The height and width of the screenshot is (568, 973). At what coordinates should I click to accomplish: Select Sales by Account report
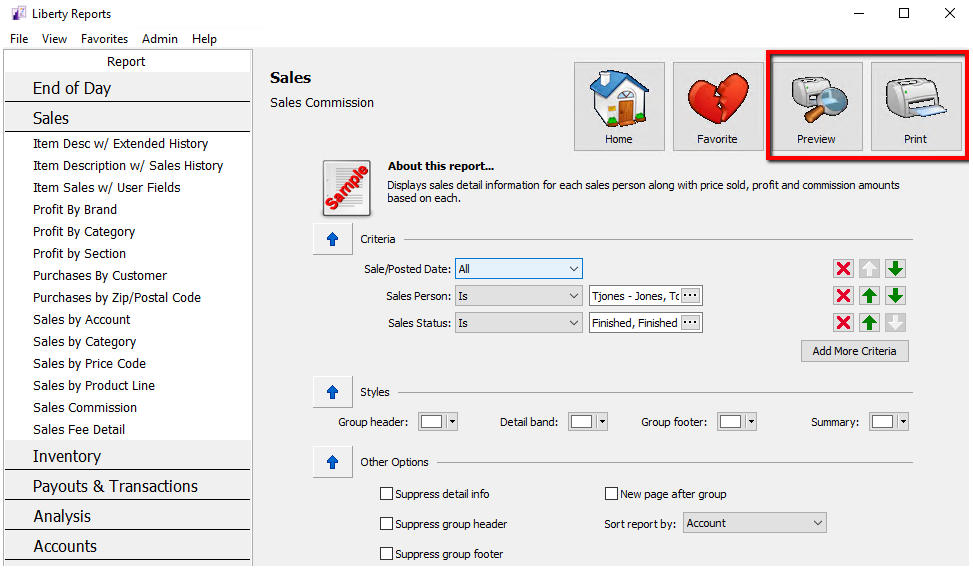point(82,320)
